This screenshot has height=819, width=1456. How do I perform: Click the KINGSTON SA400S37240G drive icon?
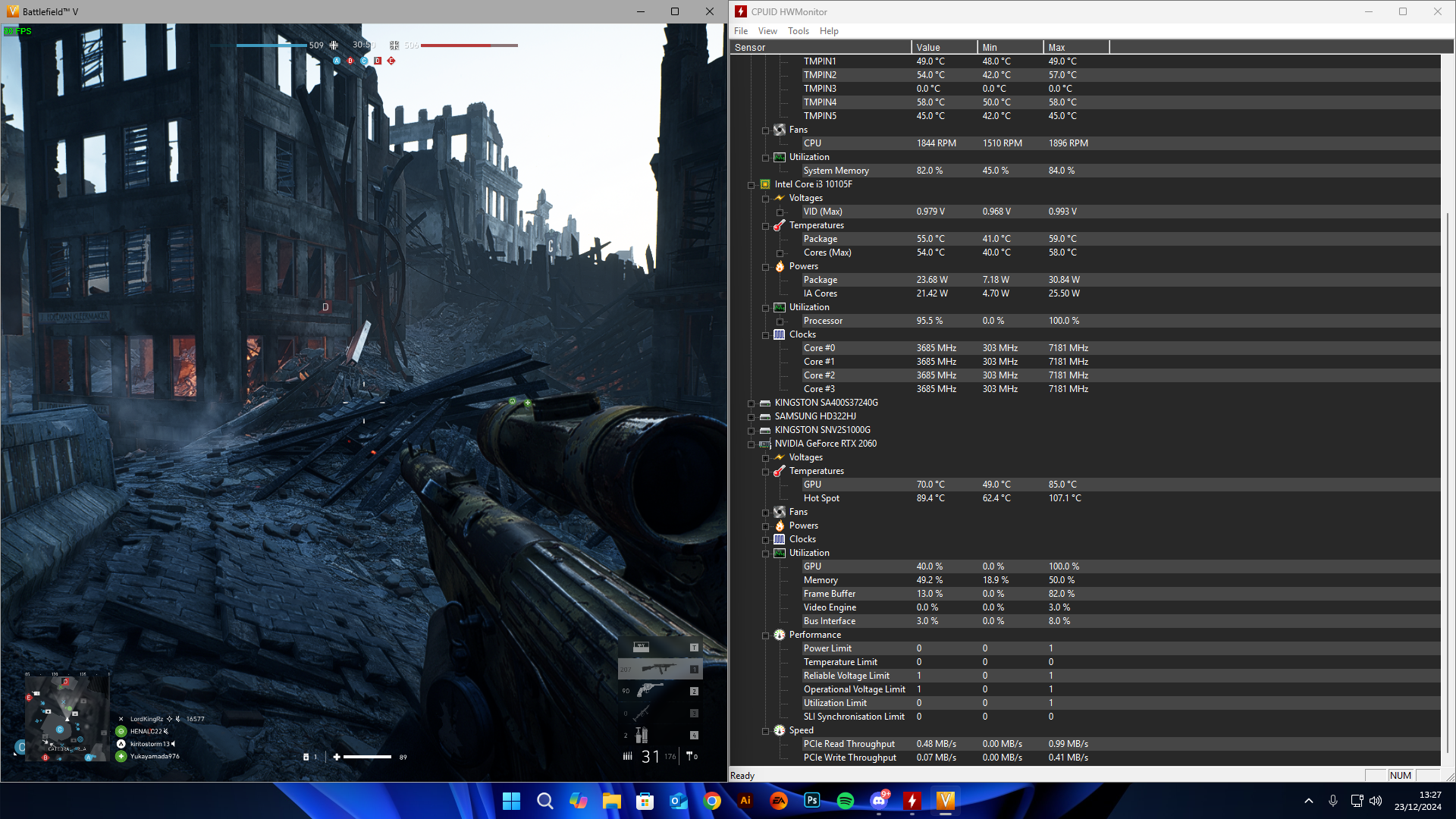coord(765,403)
